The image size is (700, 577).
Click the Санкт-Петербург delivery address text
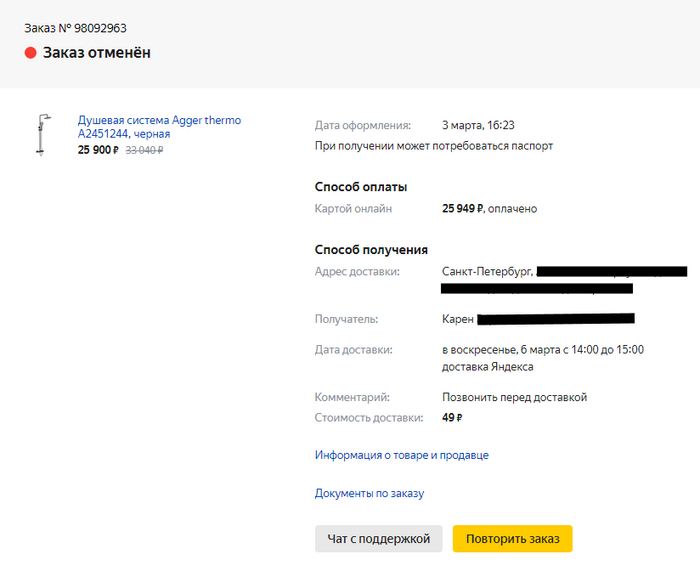(x=487, y=272)
